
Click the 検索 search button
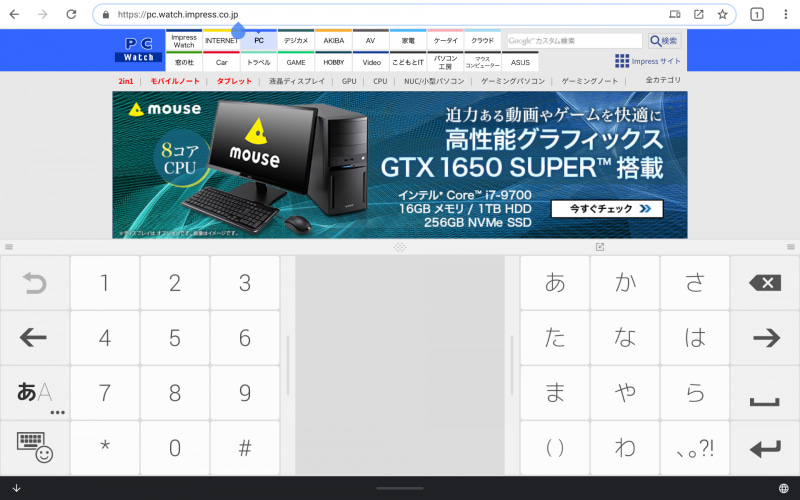pos(664,41)
